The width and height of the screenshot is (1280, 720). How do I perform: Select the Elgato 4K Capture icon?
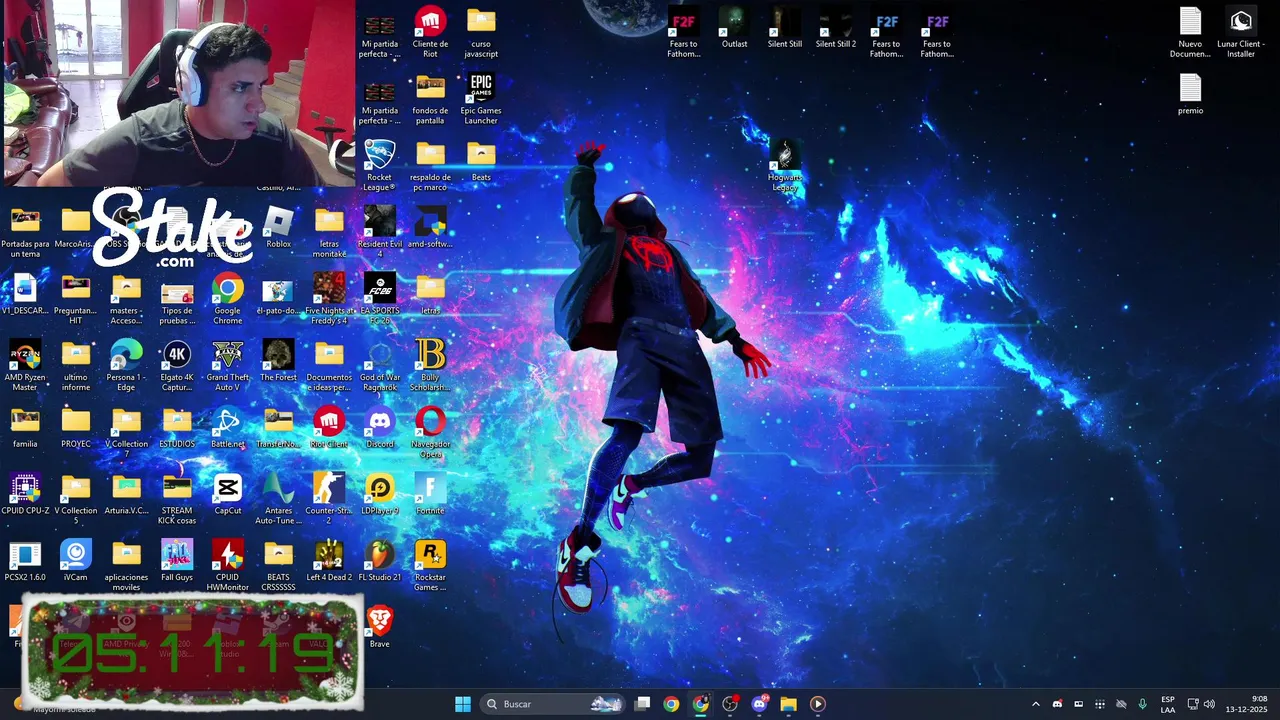click(x=177, y=366)
